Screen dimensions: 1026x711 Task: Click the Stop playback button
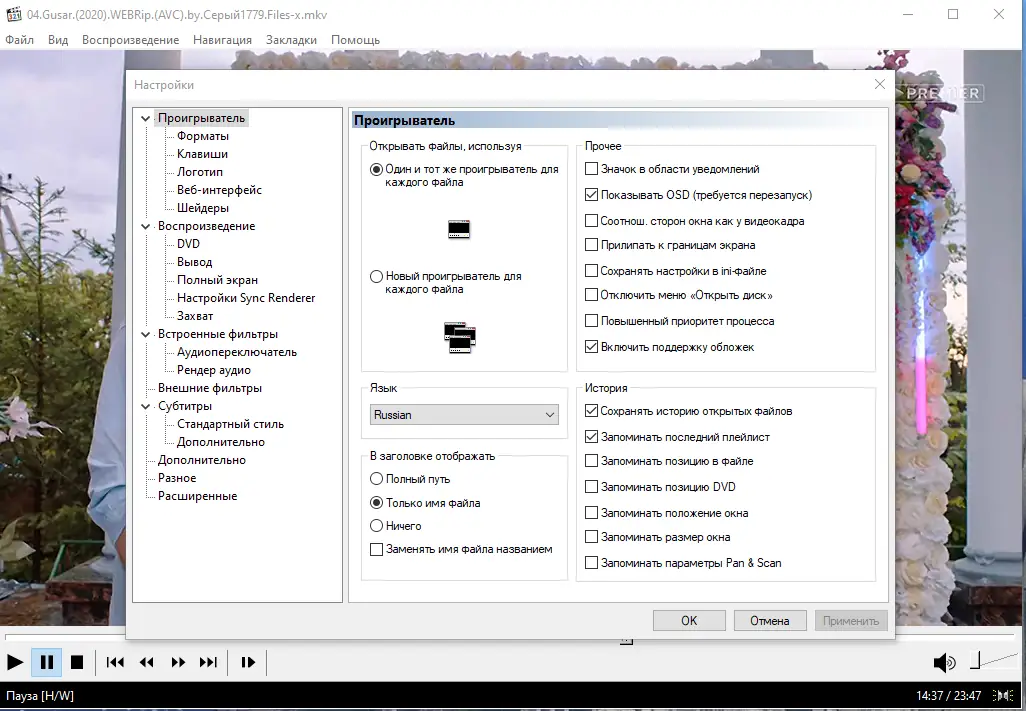(77, 663)
